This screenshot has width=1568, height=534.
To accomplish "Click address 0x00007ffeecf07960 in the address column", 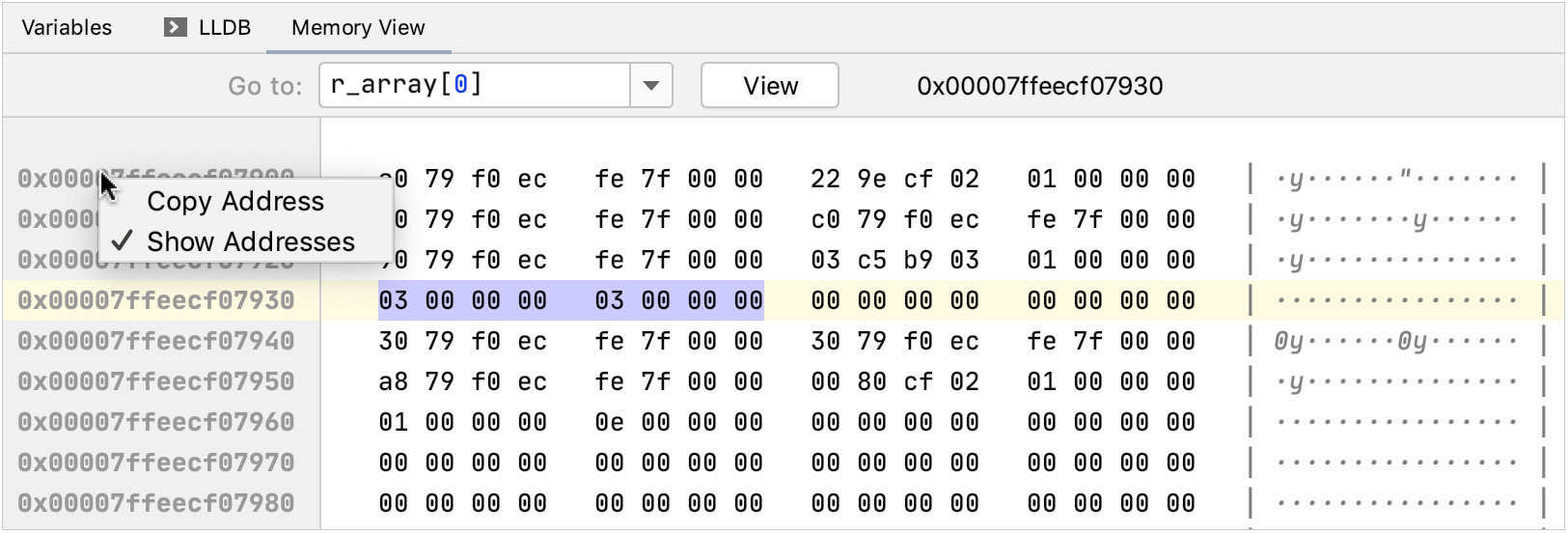I will 156,422.
